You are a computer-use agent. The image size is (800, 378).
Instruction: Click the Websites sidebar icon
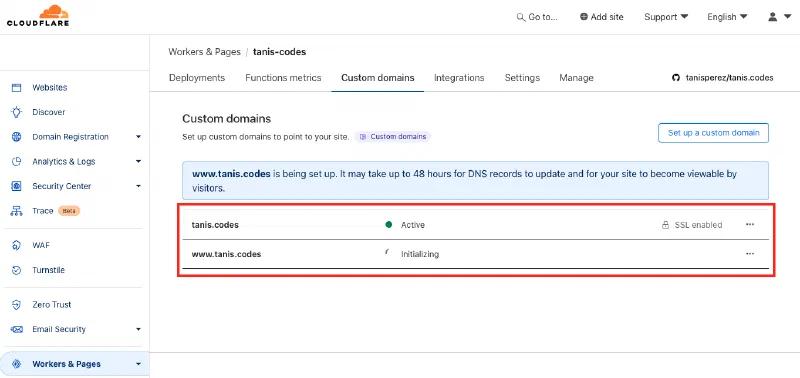pyautogui.click(x=16, y=88)
